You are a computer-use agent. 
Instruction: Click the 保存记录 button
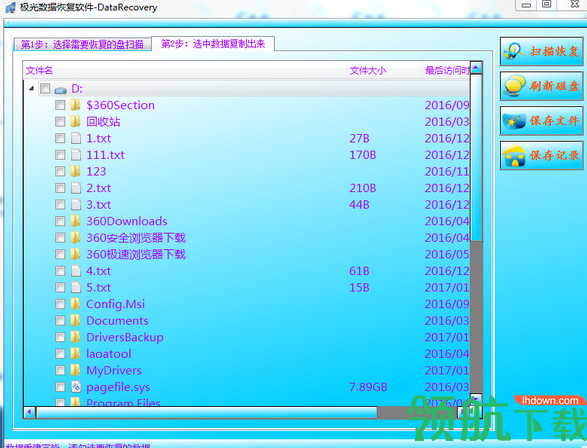click(541, 155)
